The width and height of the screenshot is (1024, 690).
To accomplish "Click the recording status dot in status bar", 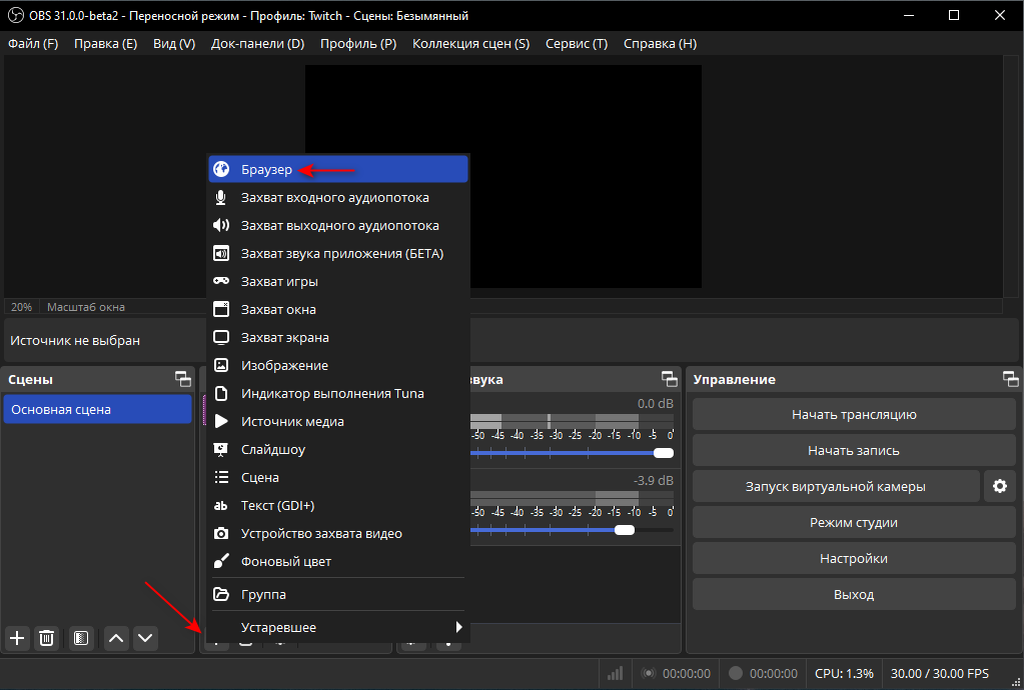I will point(735,673).
